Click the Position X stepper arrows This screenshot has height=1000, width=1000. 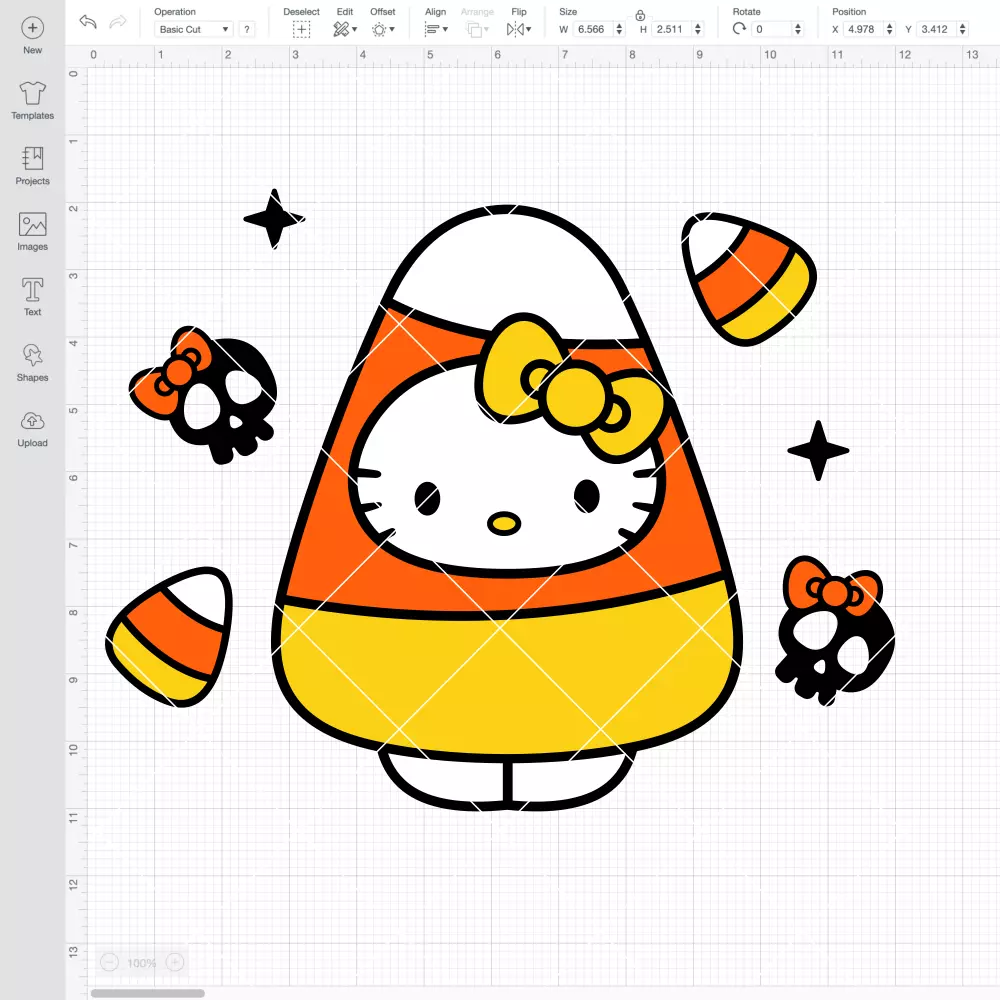pyautogui.click(x=890, y=29)
